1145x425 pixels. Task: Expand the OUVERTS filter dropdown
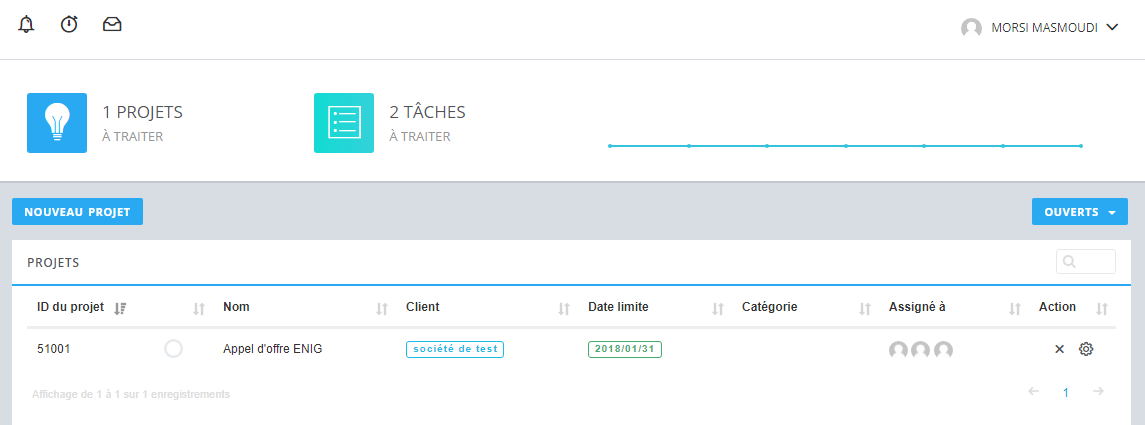click(1079, 212)
